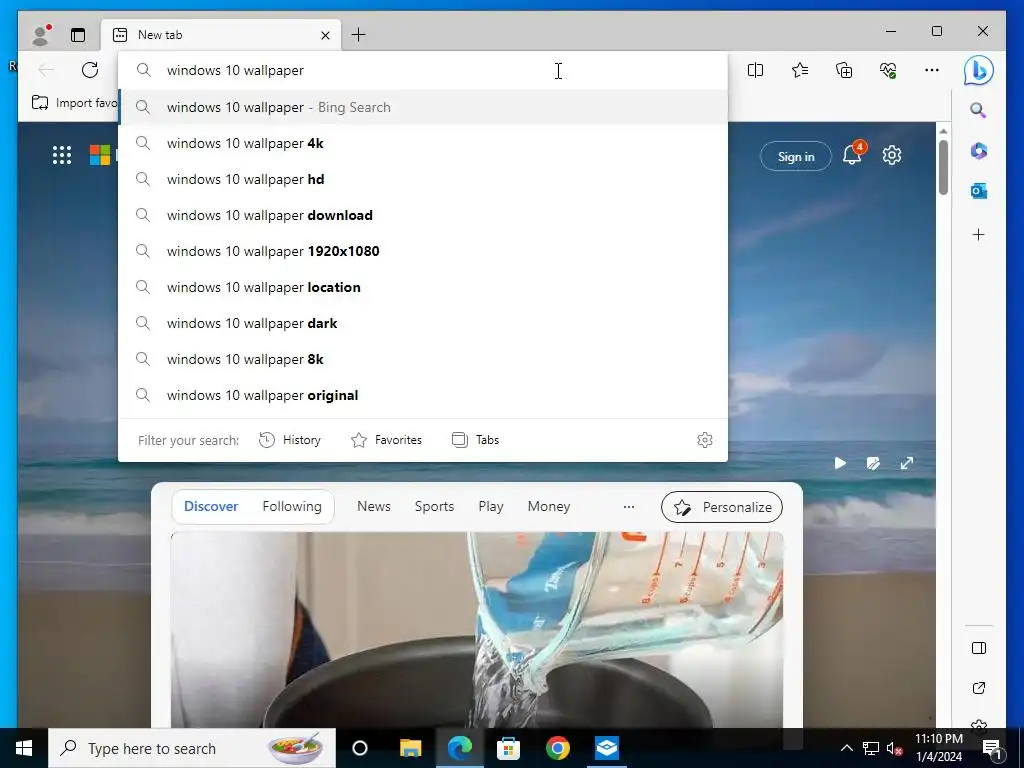Focus the address bar with windows 10 wallpaper text

423,71
